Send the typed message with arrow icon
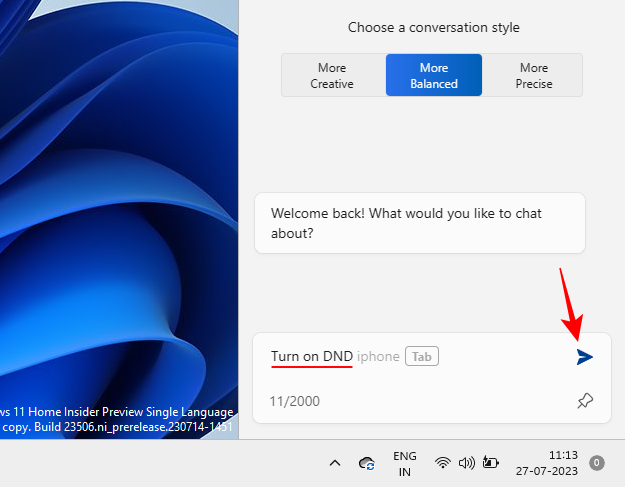 pyautogui.click(x=585, y=357)
